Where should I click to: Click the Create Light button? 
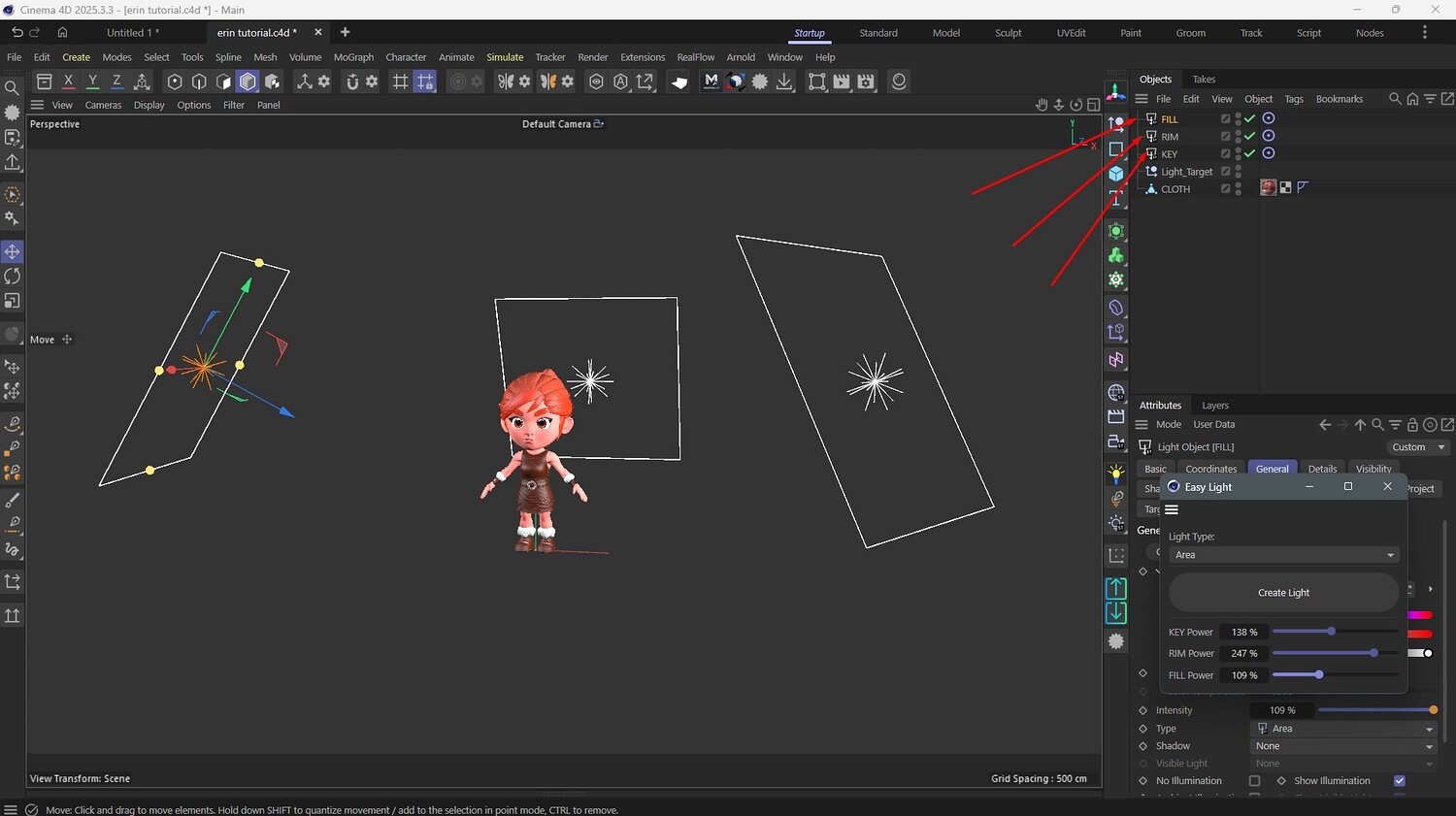(1283, 592)
